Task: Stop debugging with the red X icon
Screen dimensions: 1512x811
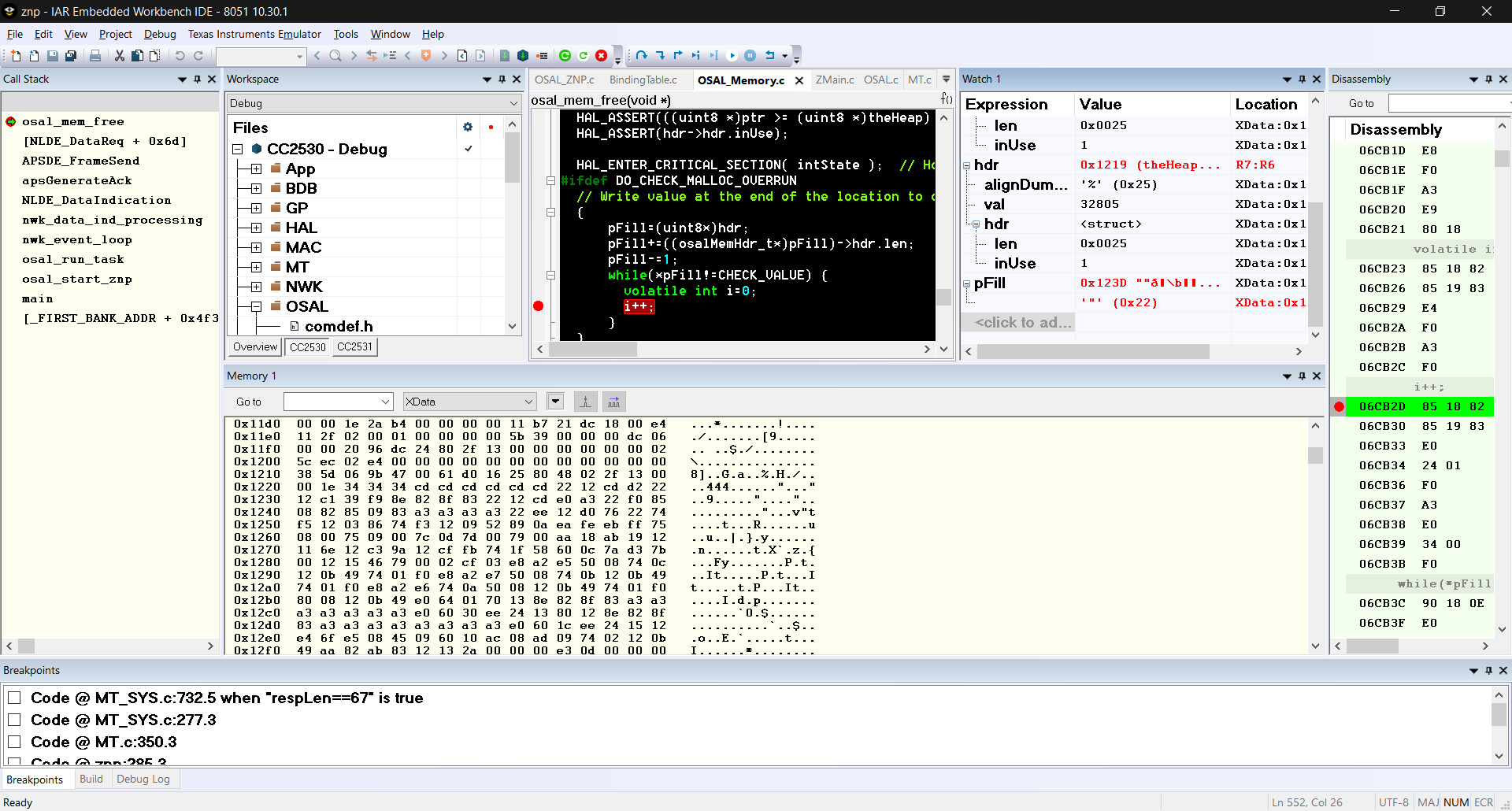Action: tap(602, 56)
